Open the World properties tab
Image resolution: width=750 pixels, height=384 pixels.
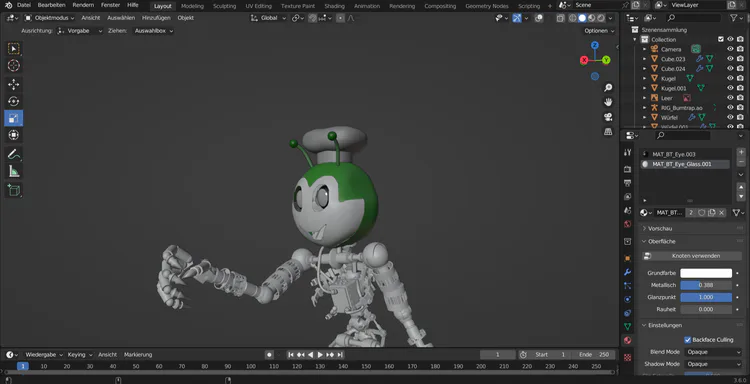click(628, 224)
